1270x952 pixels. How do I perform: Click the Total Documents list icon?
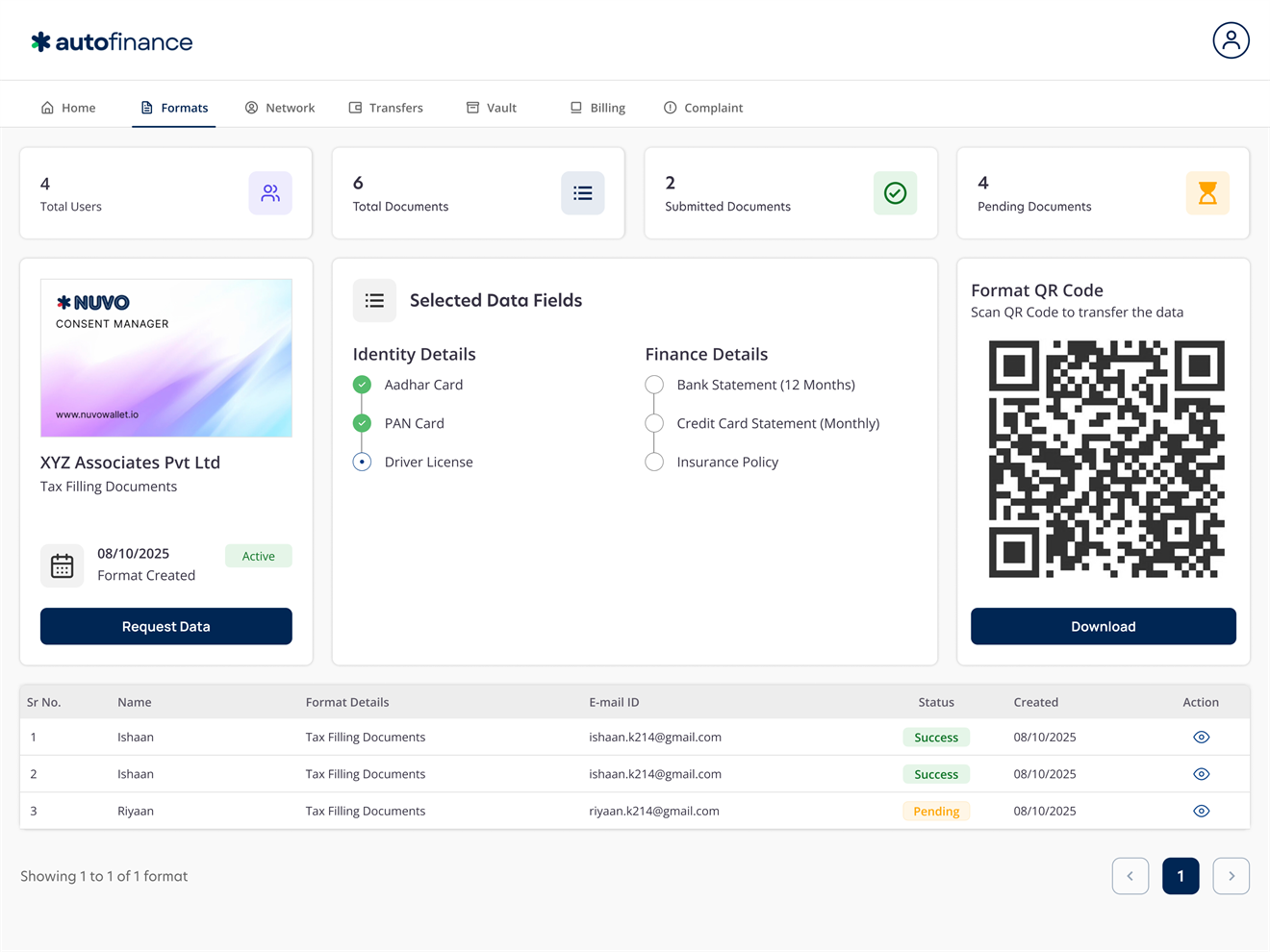pyautogui.click(x=583, y=193)
